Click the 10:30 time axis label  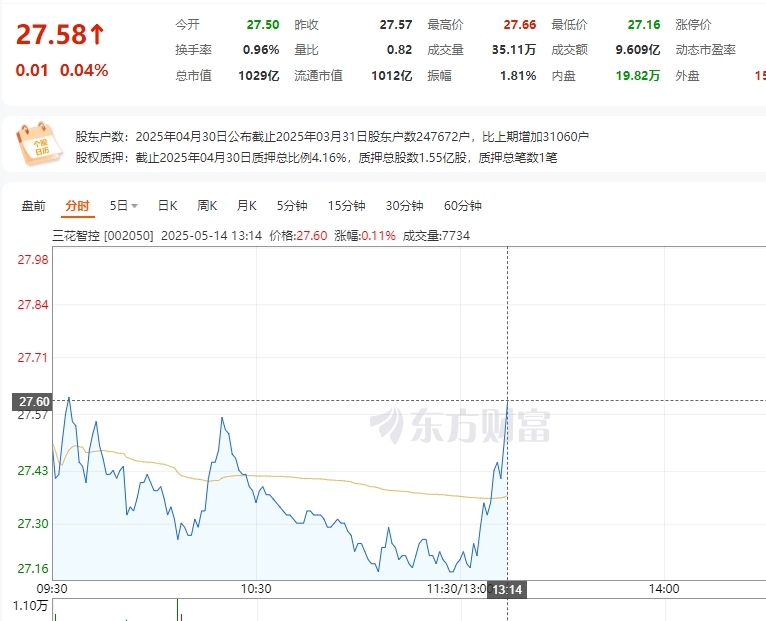coord(256,589)
